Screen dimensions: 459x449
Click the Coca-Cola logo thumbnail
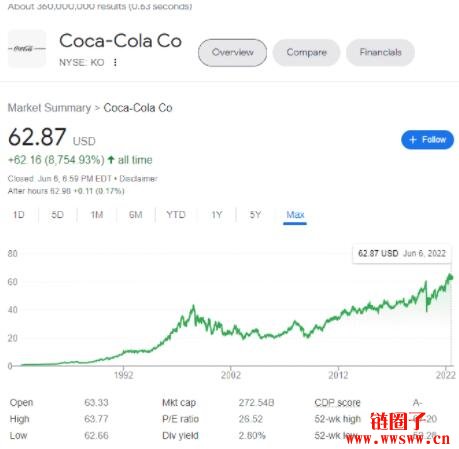[x=27, y=49]
